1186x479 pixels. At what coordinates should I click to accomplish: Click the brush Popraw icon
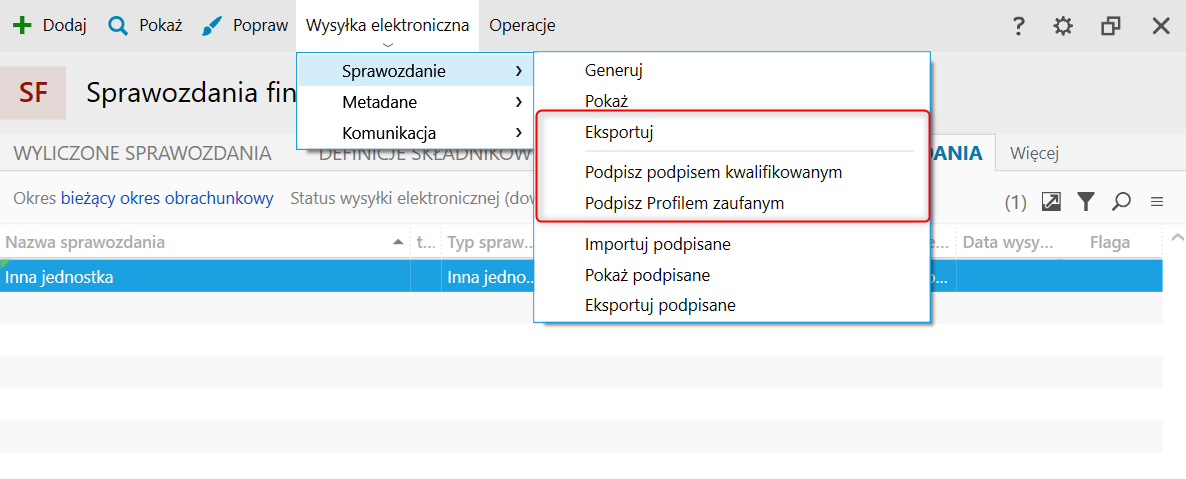213,26
